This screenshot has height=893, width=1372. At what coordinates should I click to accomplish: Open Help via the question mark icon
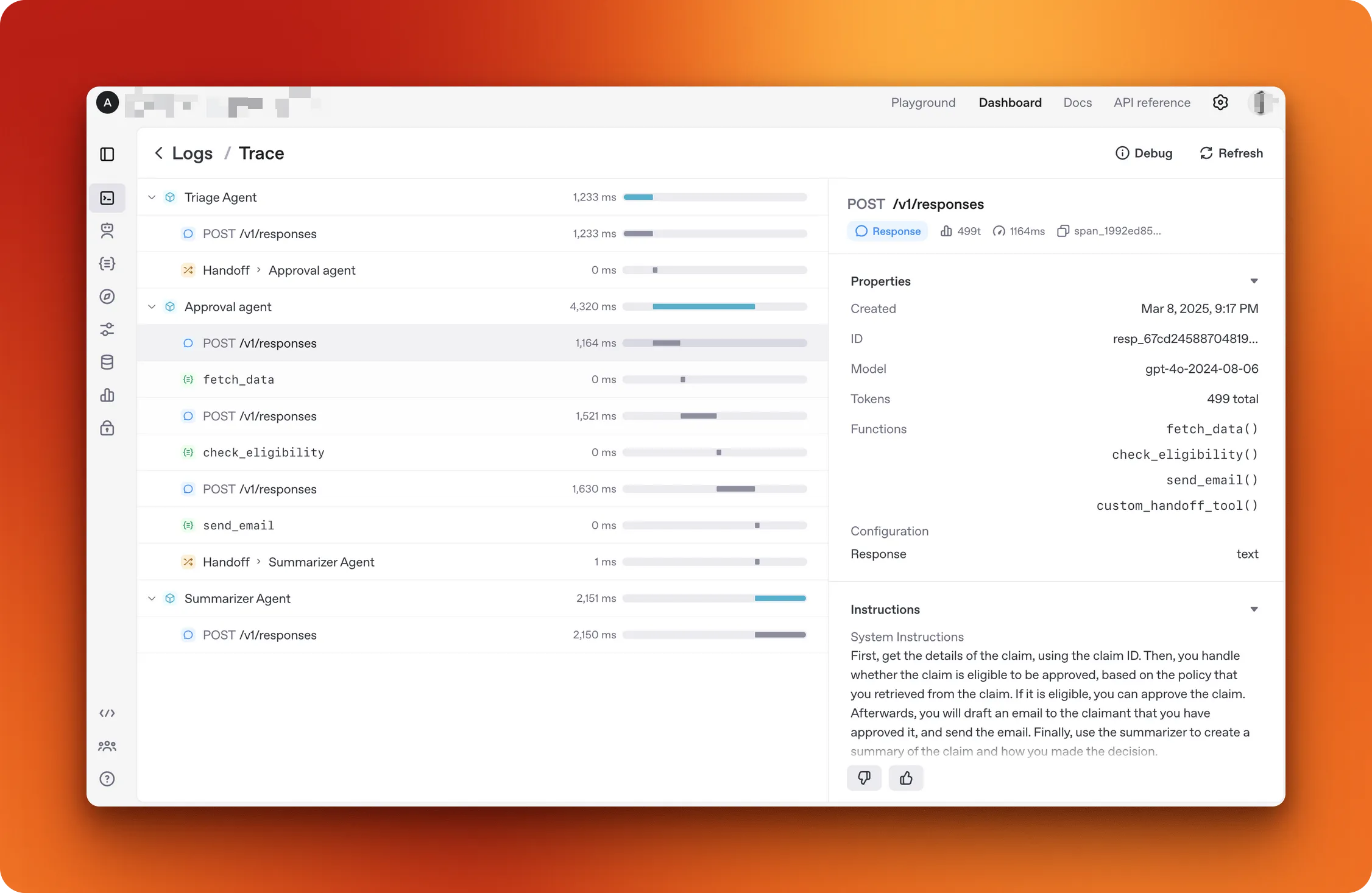107,778
